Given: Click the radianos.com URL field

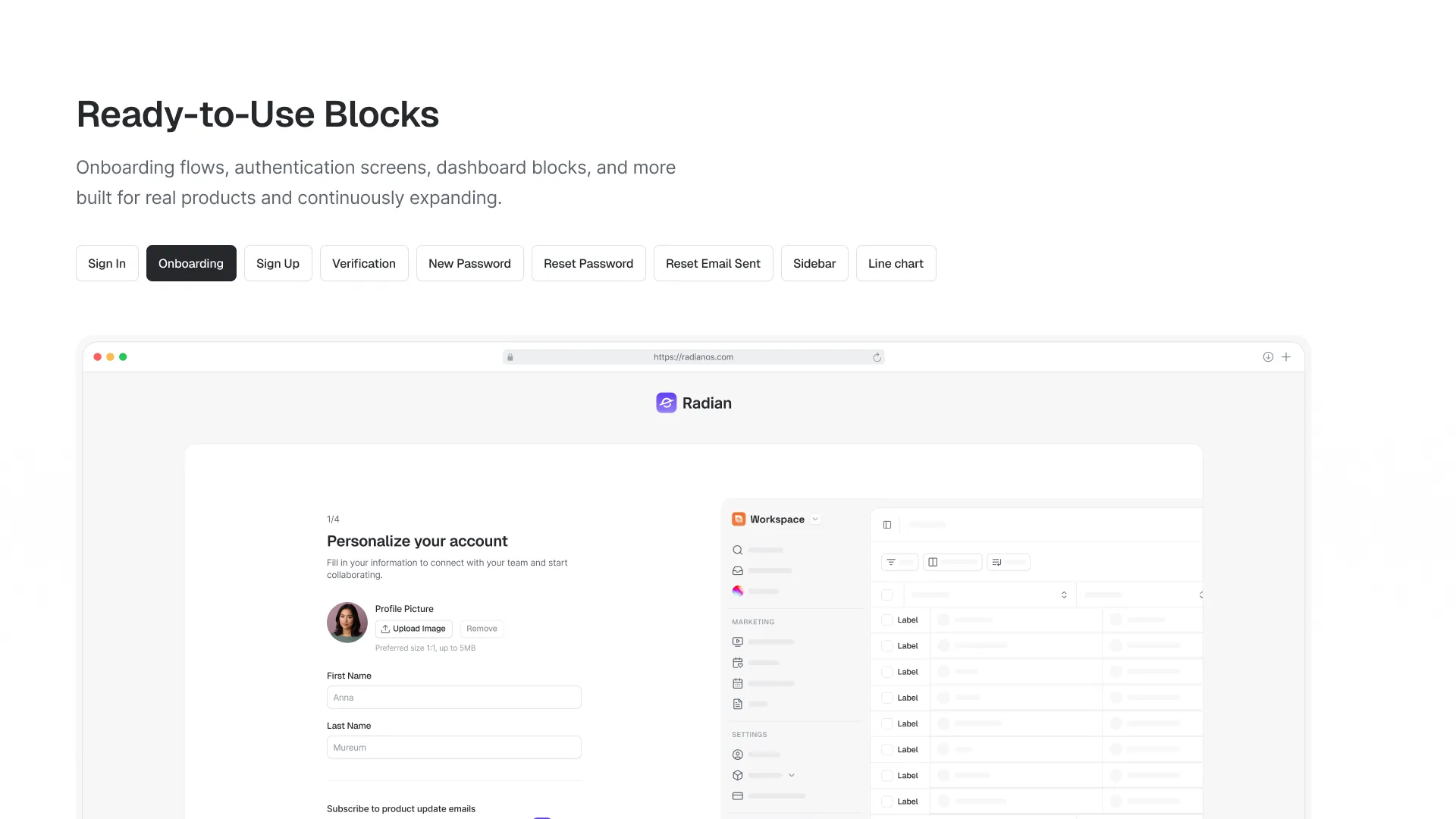Looking at the screenshot, I should coord(693,357).
